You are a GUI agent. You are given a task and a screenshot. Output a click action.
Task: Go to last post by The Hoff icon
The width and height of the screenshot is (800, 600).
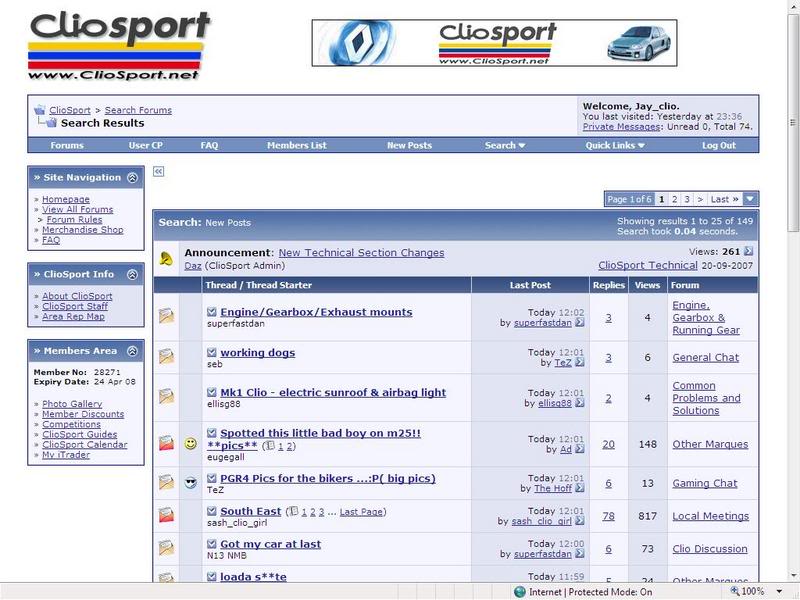pos(580,488)
